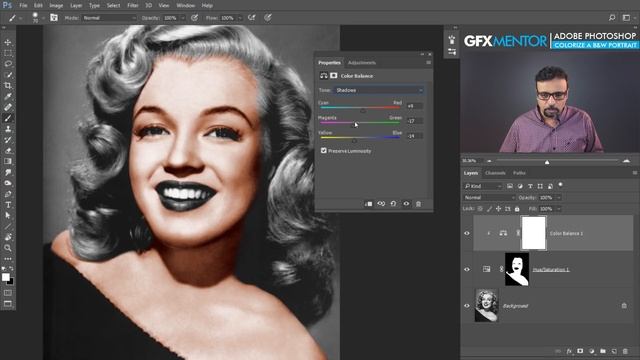Select the Brush tool in toolbar
The image size is (640, 360).
(8, 118)
